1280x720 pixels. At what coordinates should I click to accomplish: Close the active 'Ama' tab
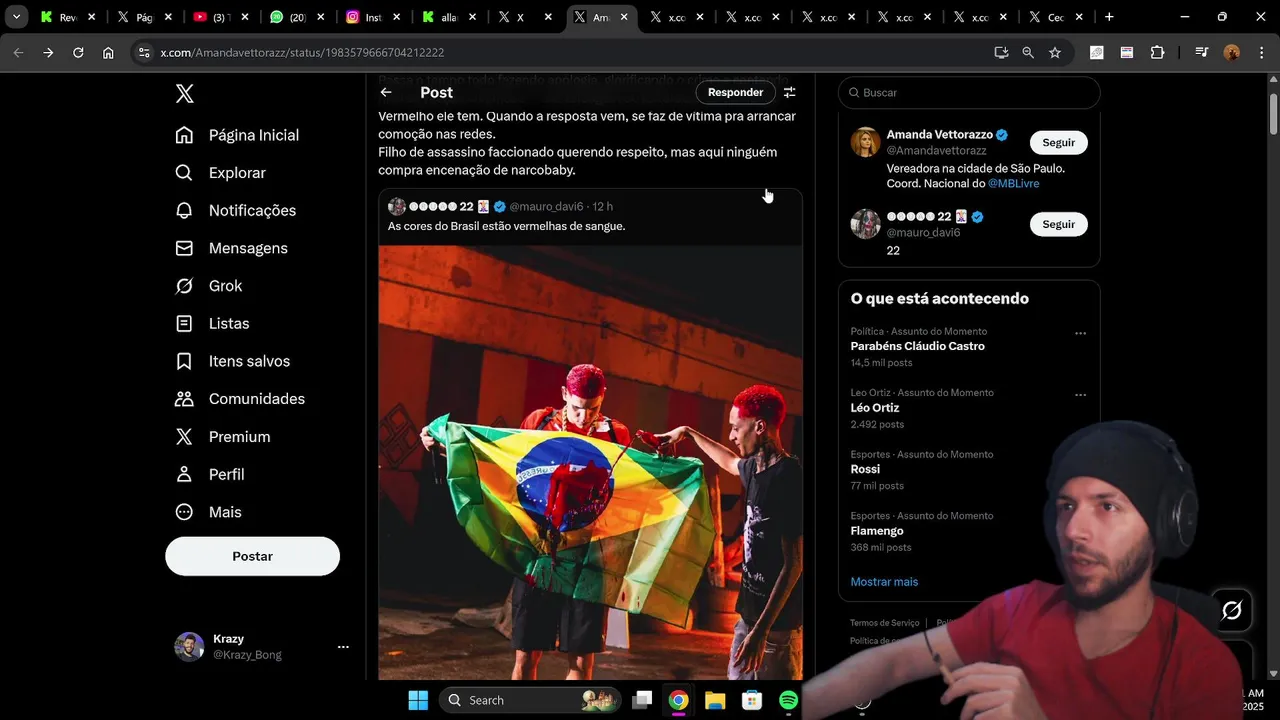click(625, 17)
